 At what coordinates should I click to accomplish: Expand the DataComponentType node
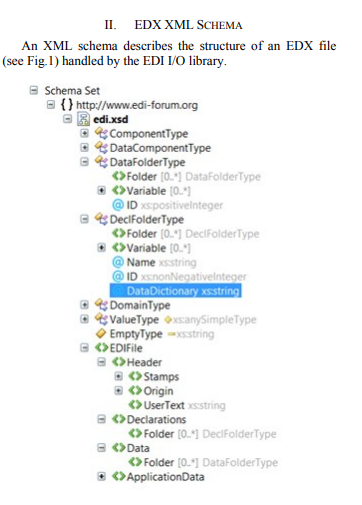coord(85,147)
